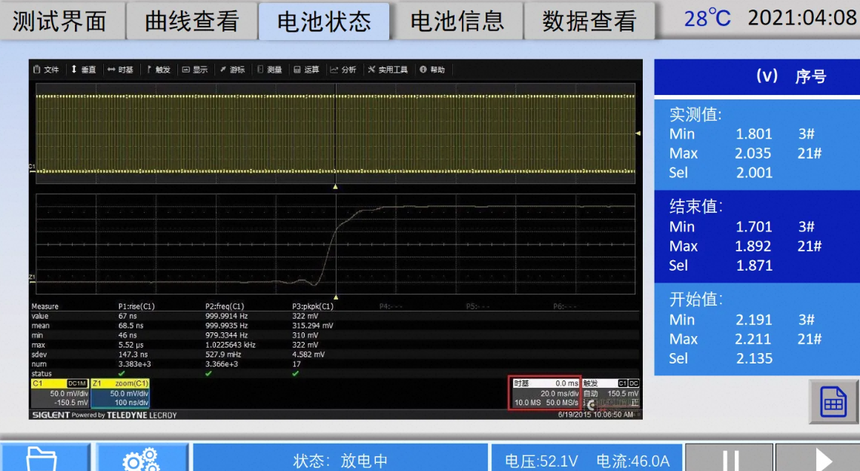
Task: Open the 运算 math menu
Action: point(306,70)
